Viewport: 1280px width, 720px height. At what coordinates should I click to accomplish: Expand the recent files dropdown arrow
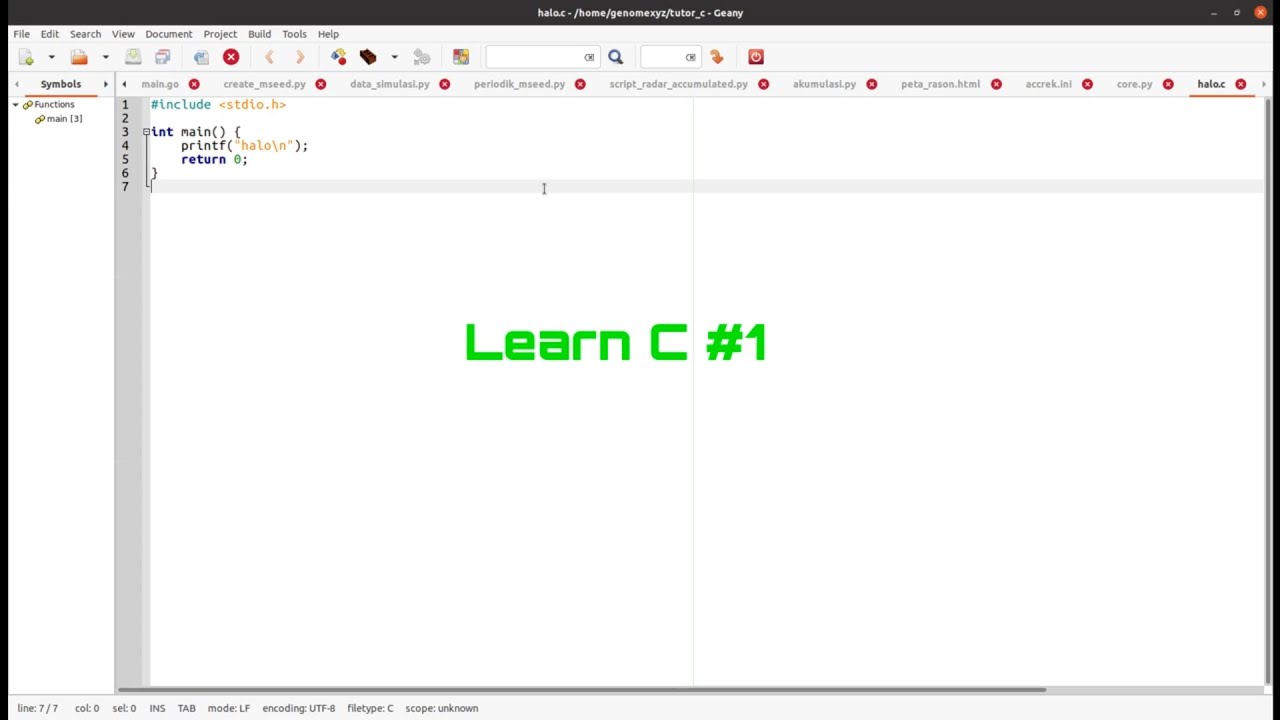[105, 57]
